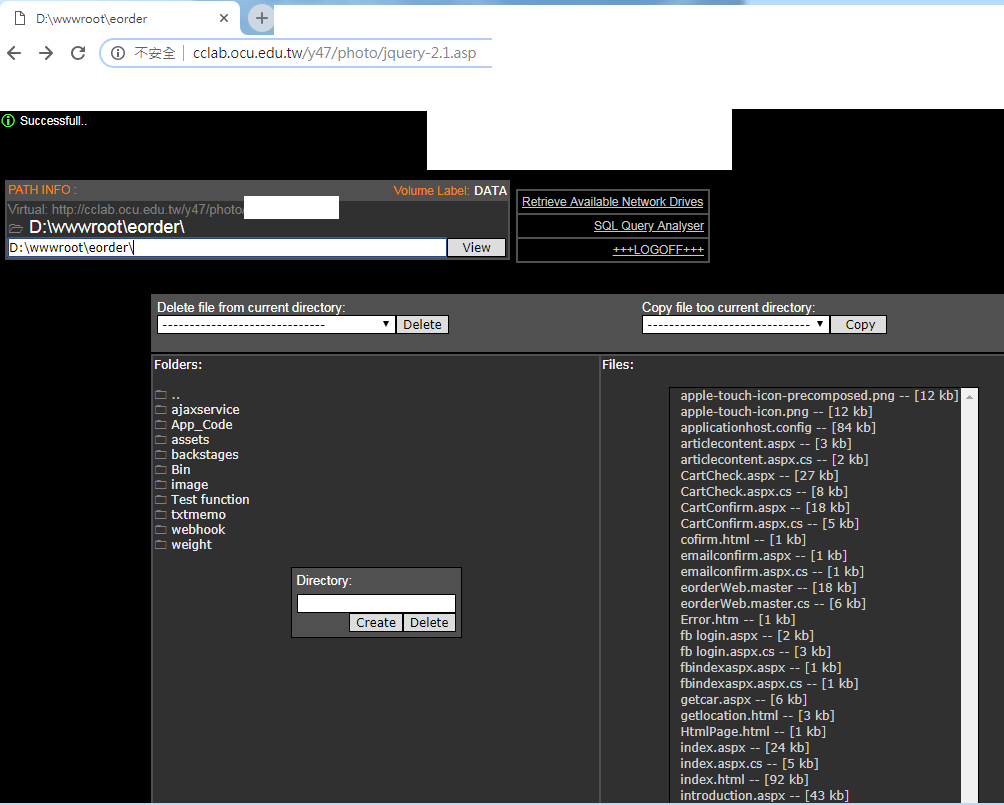Click the address bar URL
Image resolution: width=1004 pixels, height=805 pixels.
click(334, 53)
